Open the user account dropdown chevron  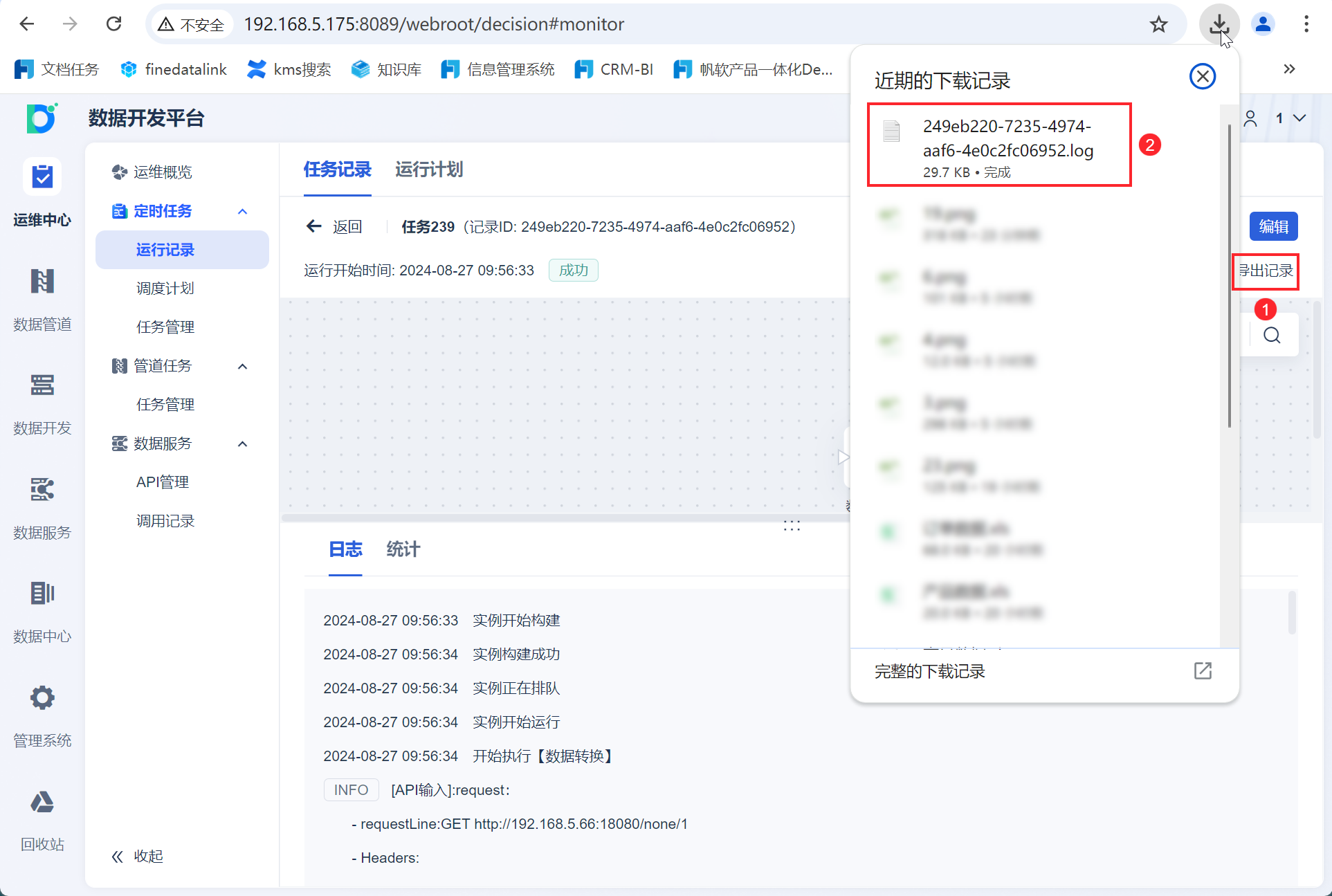coord(1299,118)
